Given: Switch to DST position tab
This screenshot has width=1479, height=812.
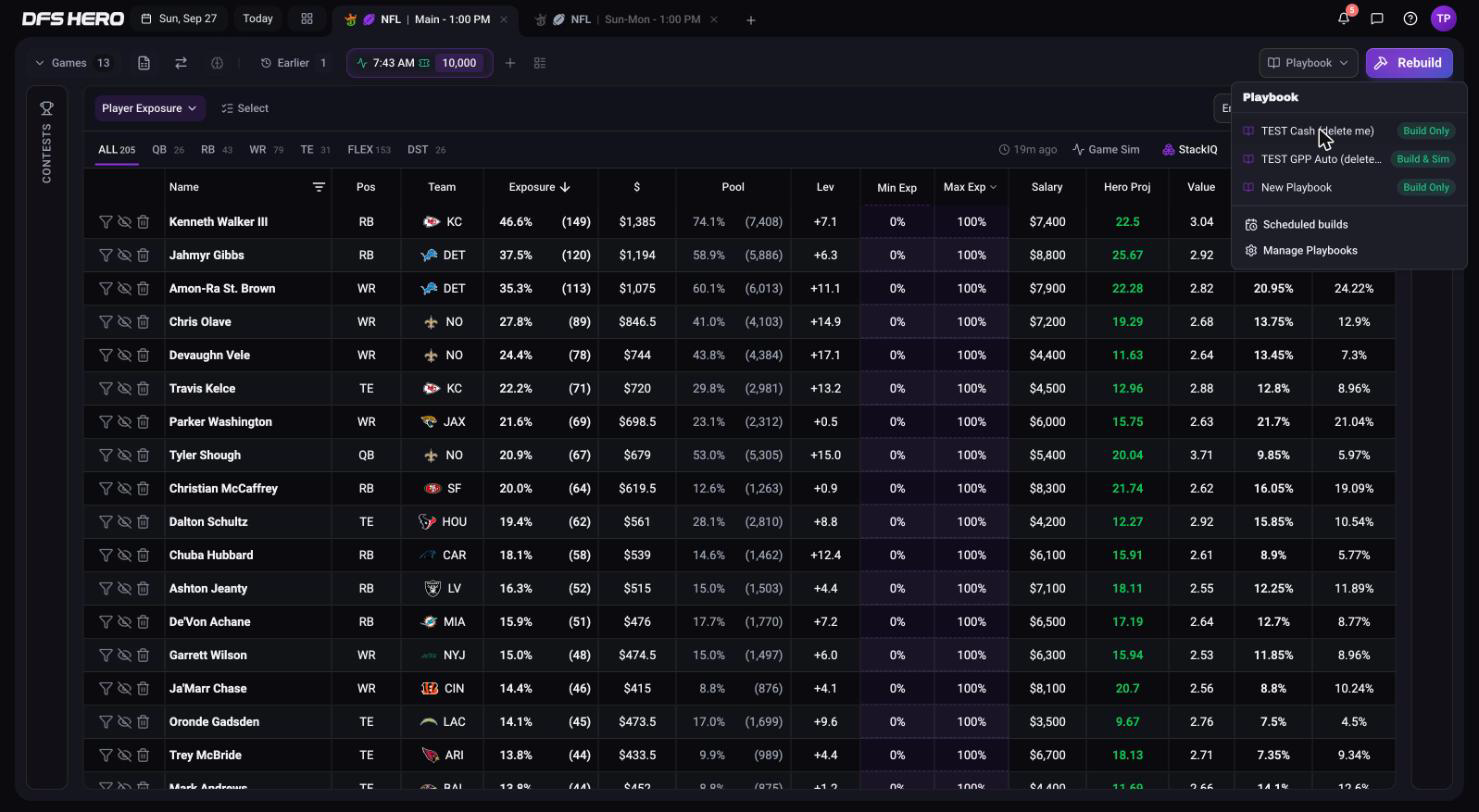Looking at the screenshot, I should pyautogui.click(x=426, y=149).
